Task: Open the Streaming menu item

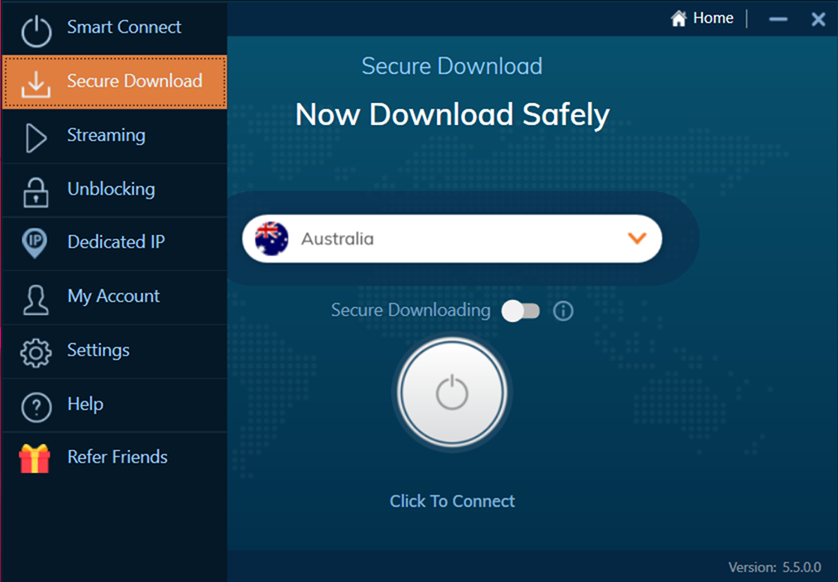Action: click(x=106, y=135)
